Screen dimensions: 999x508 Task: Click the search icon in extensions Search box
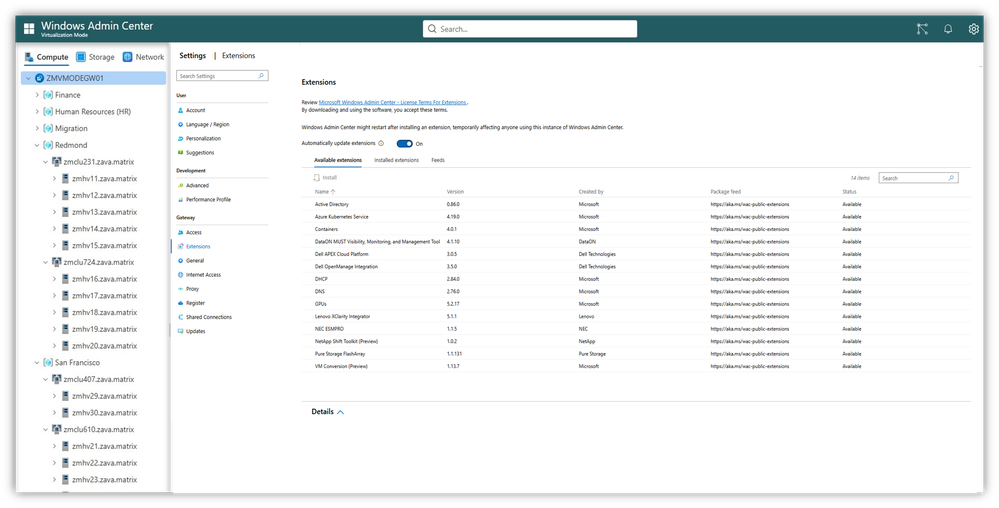click(x=951, y=178)
